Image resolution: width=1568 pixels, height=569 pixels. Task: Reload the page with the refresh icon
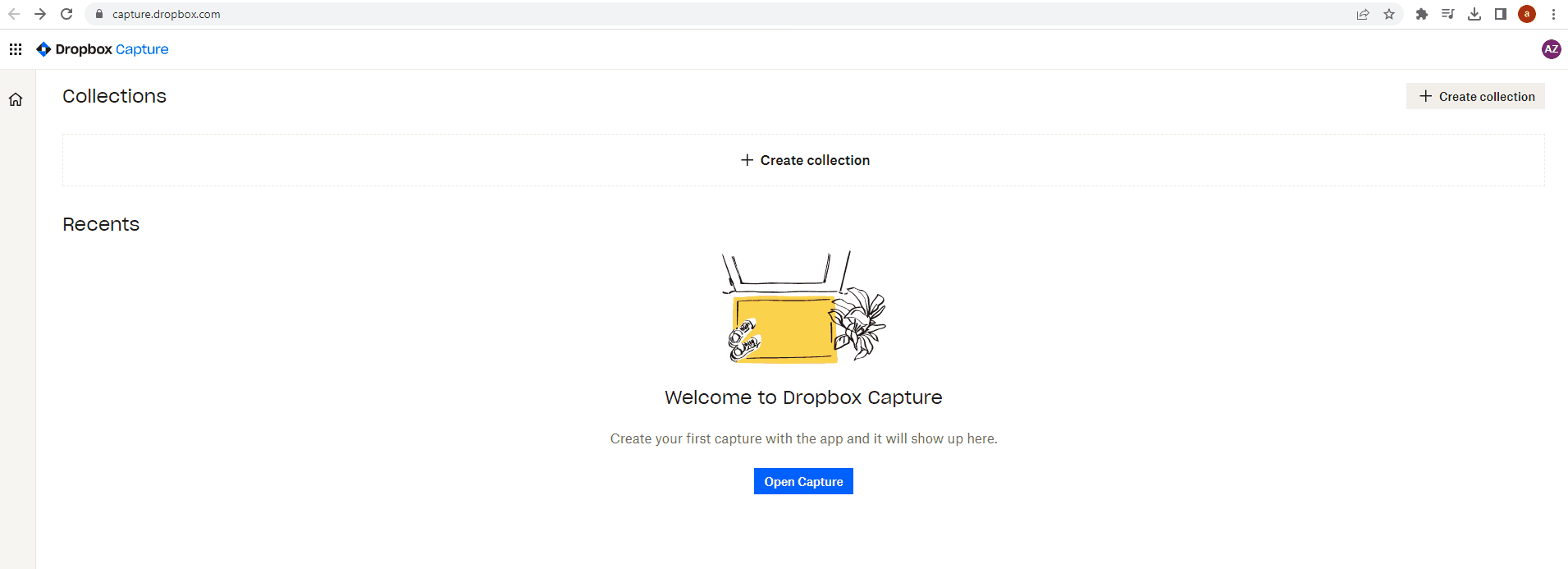point(66,14)
